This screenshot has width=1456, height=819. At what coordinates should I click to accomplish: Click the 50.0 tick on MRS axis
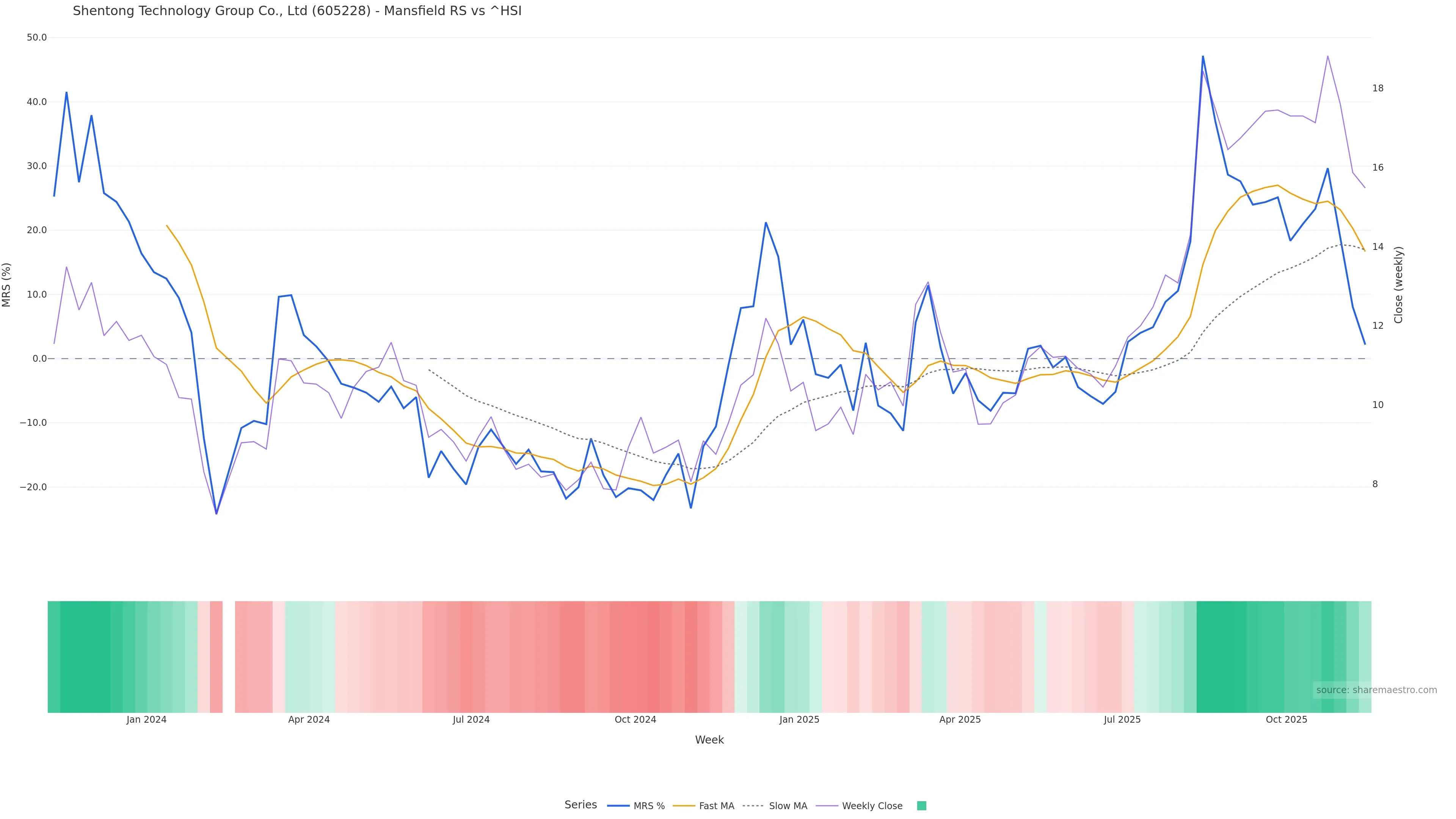tap(37, 37)
